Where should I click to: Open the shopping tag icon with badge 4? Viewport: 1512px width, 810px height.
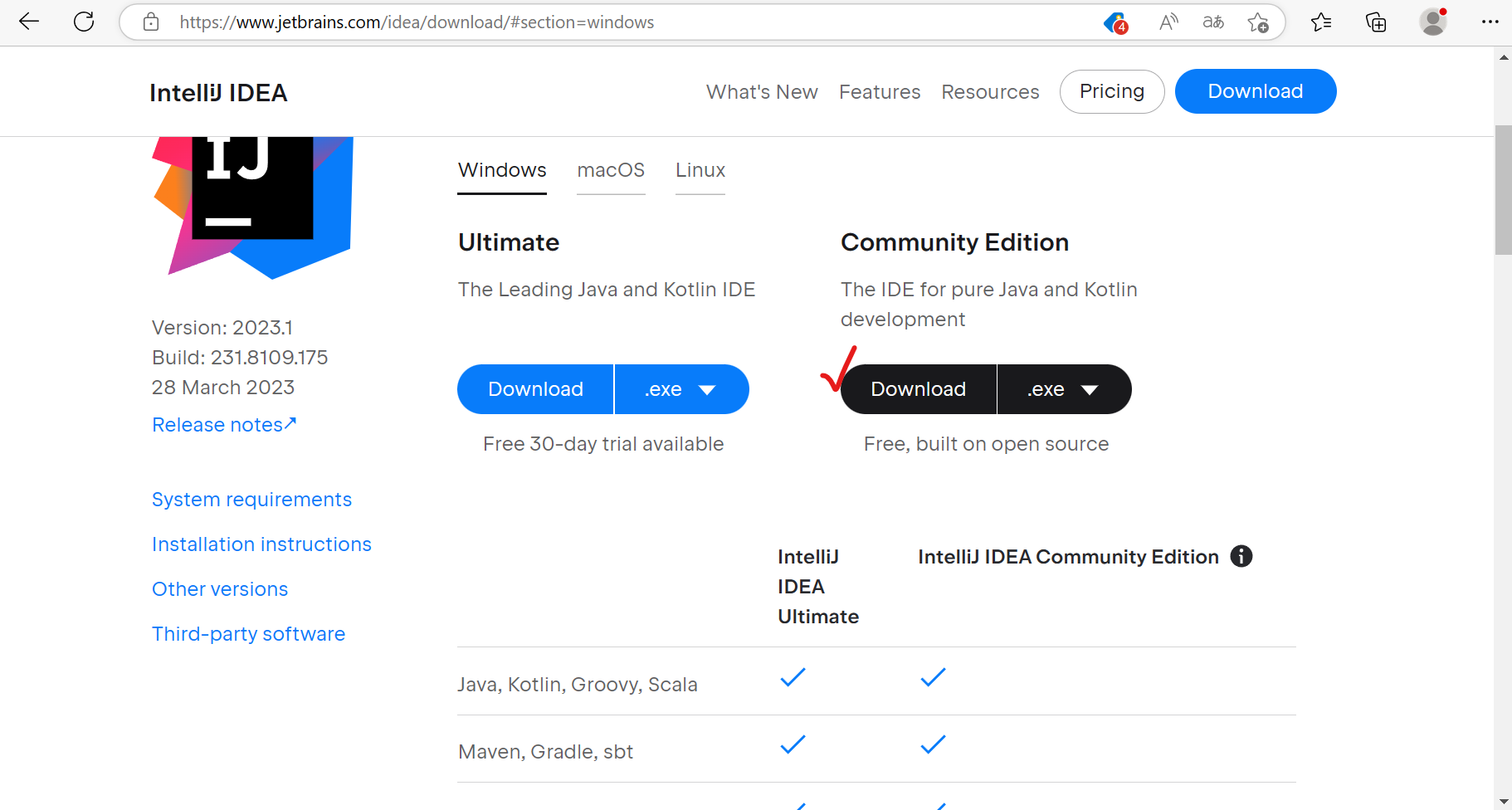(x=1115, y=22)
